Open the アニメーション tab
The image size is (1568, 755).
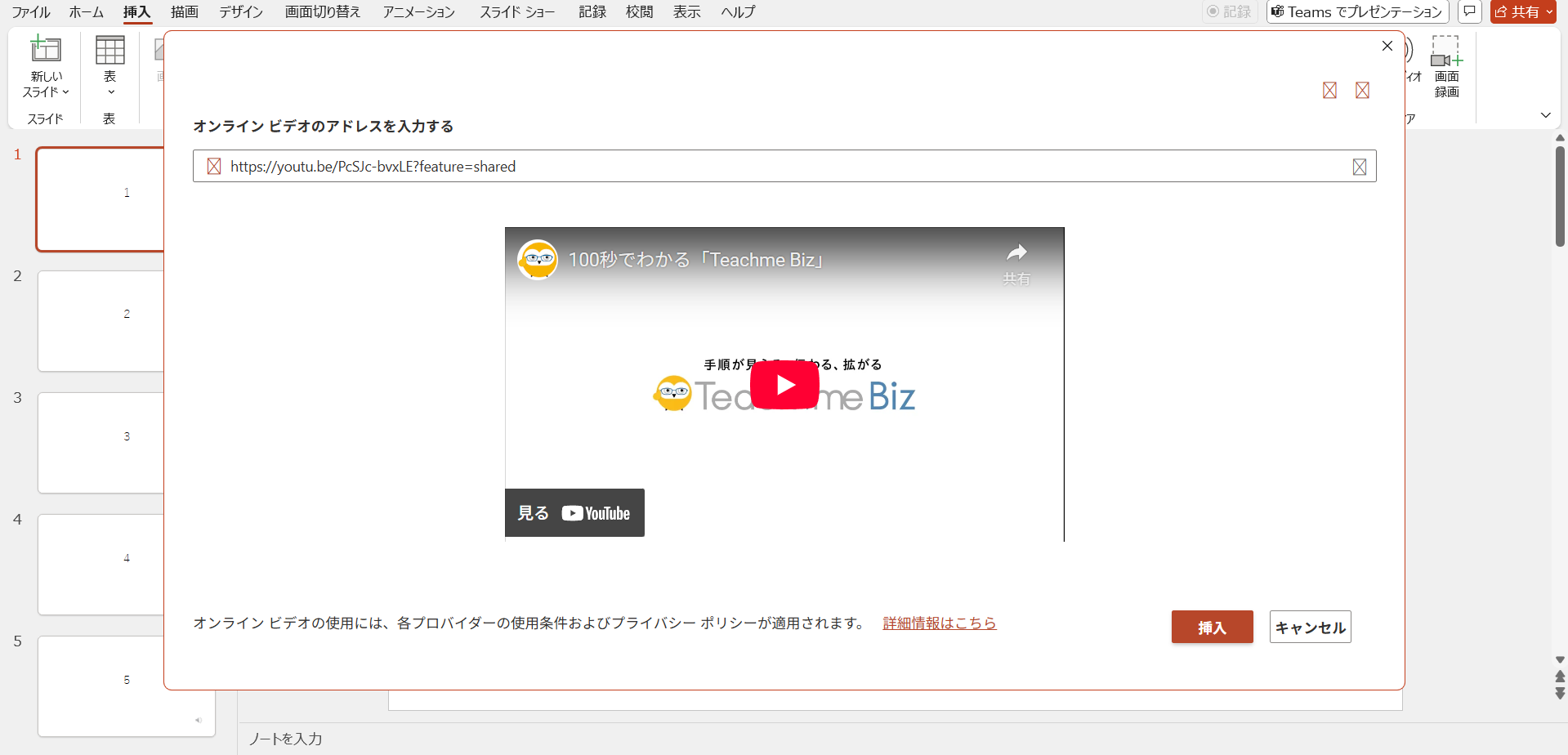[x=419, y=12]
